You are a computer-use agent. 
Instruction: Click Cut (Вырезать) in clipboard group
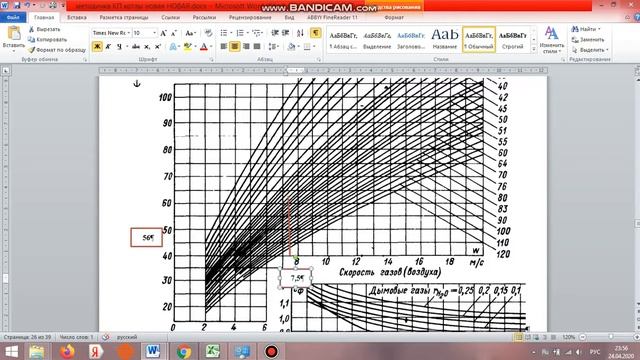tap(44, 29)
